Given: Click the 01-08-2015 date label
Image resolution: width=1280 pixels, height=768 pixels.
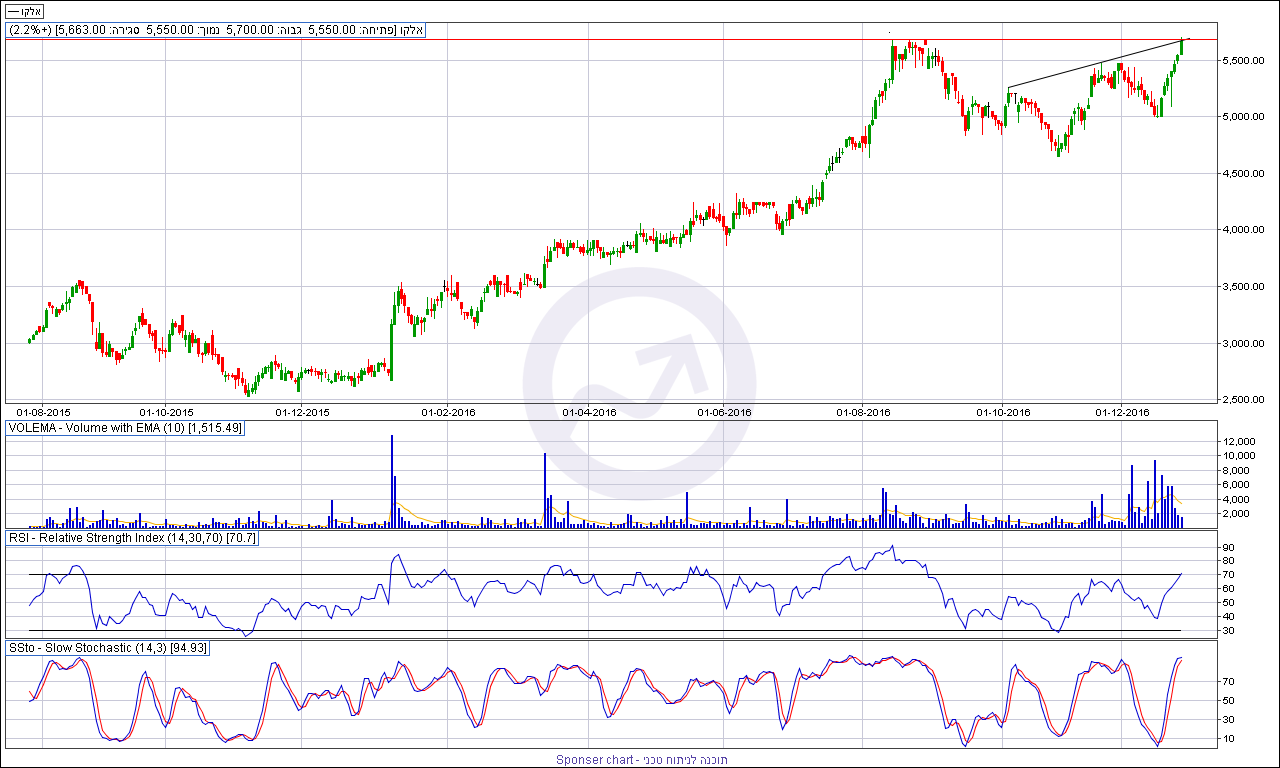Looking at the screenshot, I should tap(44, 411).
